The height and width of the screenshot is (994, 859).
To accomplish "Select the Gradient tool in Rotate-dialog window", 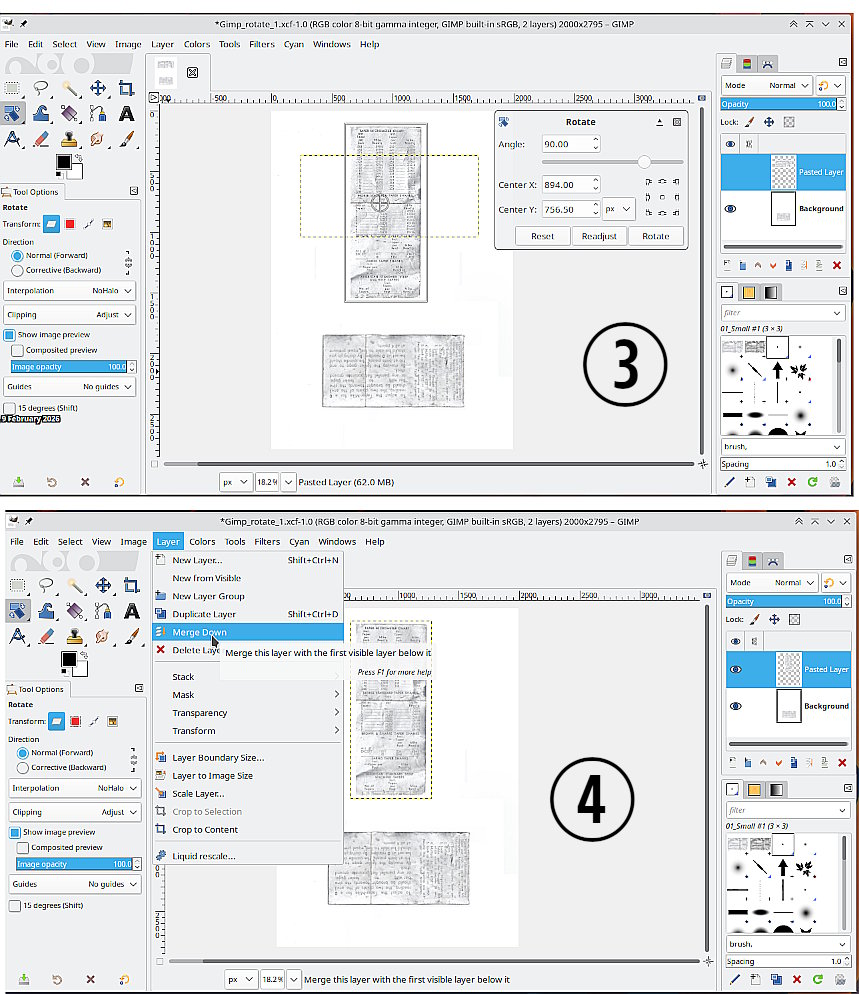I will (x=70, y=113).
